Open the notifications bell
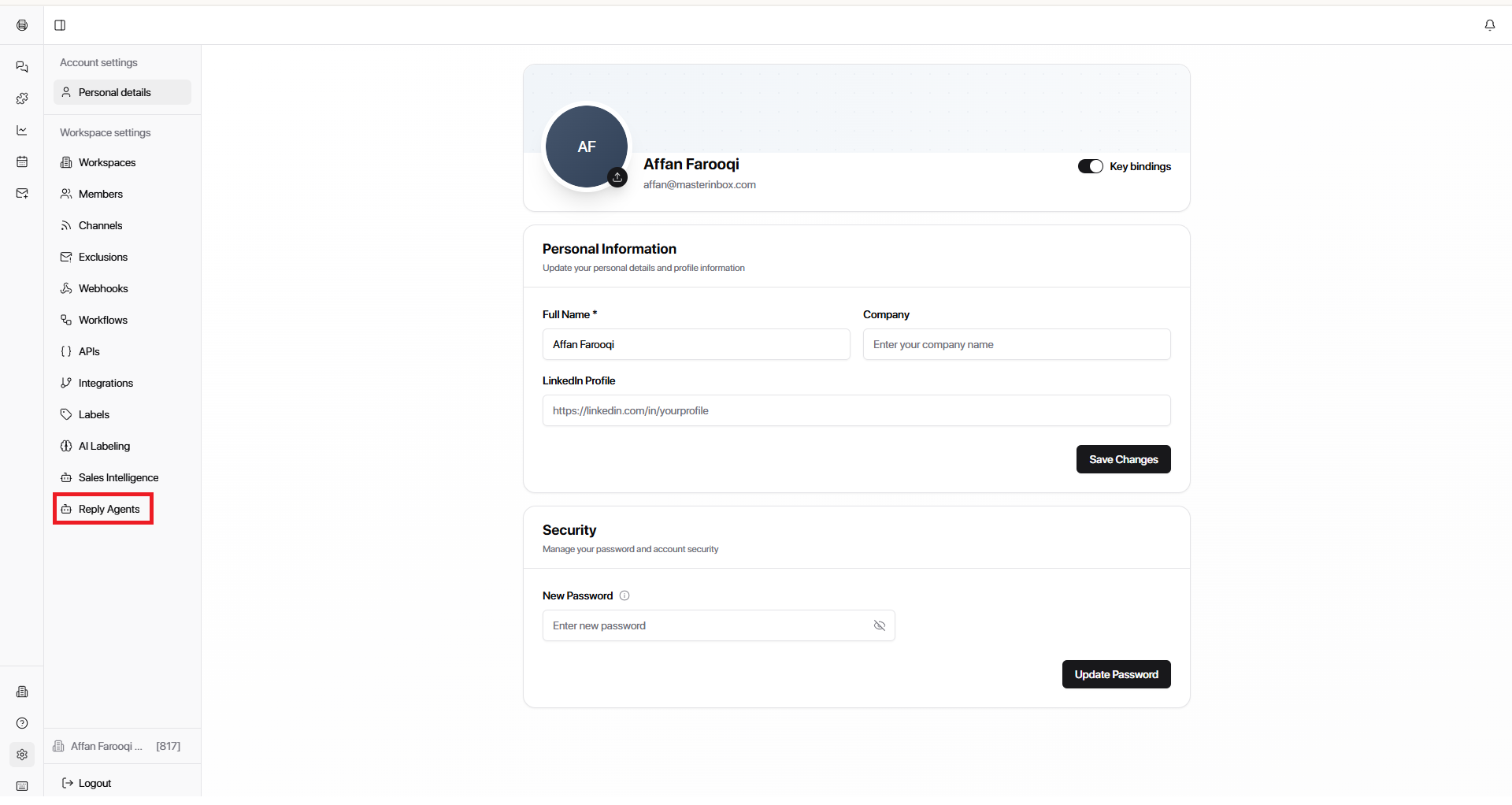The image size is (1512, 805). click(1489, 25)
